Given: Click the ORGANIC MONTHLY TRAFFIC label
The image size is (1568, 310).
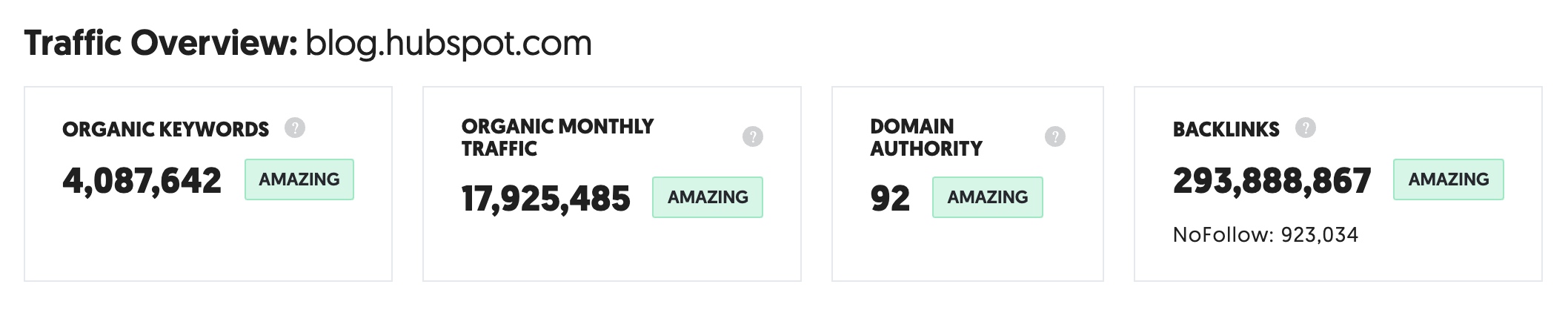Looking at the screenshot, I should 557,137.
